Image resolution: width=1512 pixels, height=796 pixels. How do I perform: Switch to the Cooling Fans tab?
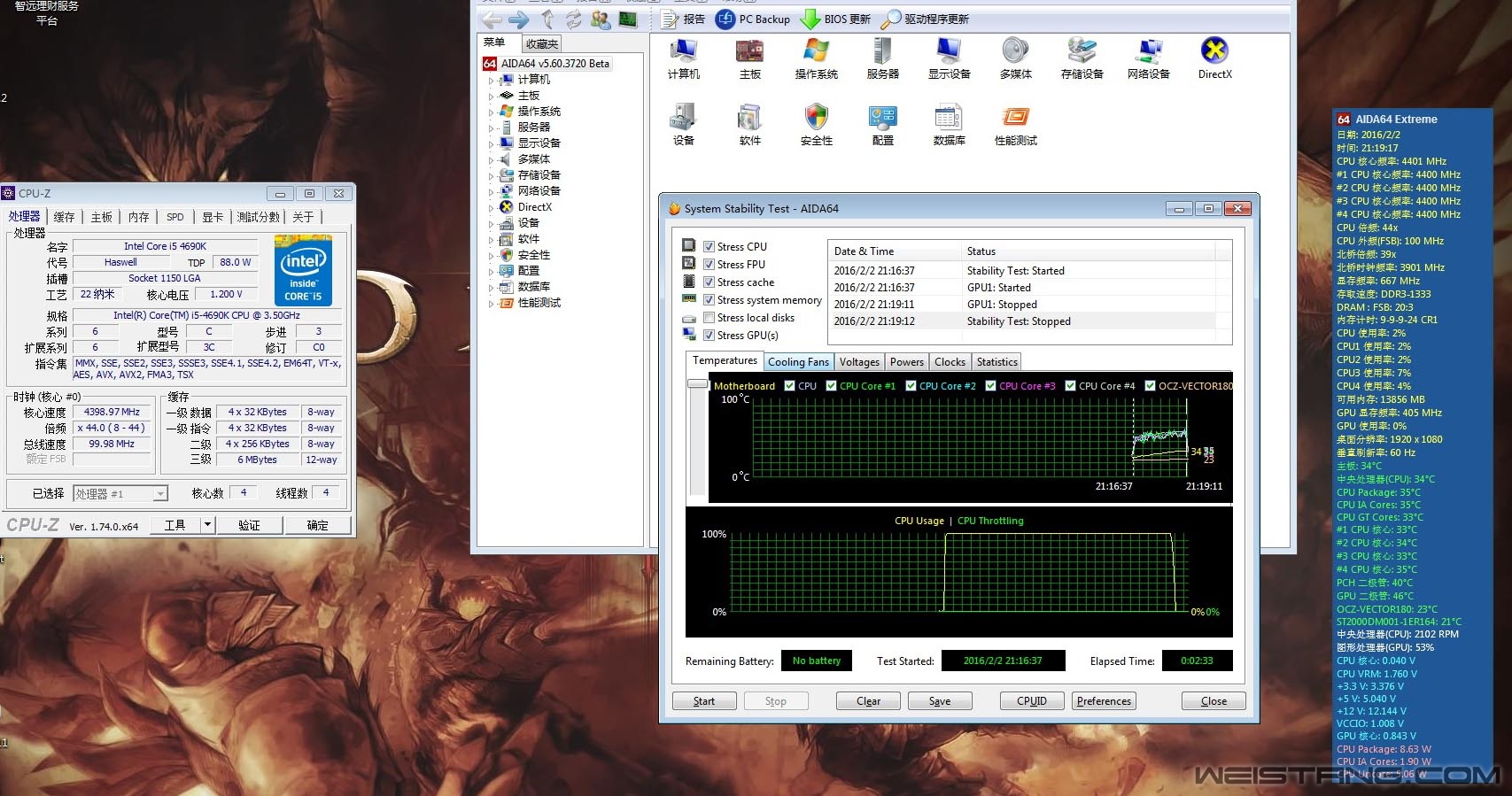[798, 362]
